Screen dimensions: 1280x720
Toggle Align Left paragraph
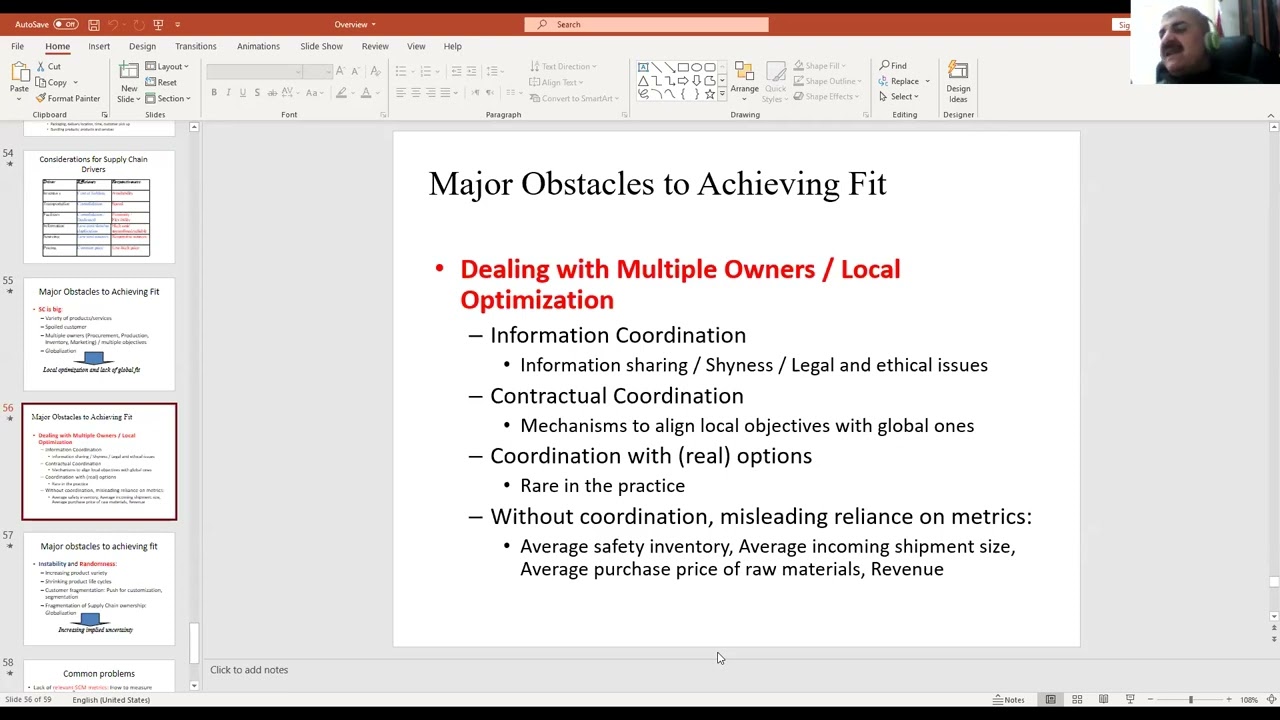click(401, 93)
